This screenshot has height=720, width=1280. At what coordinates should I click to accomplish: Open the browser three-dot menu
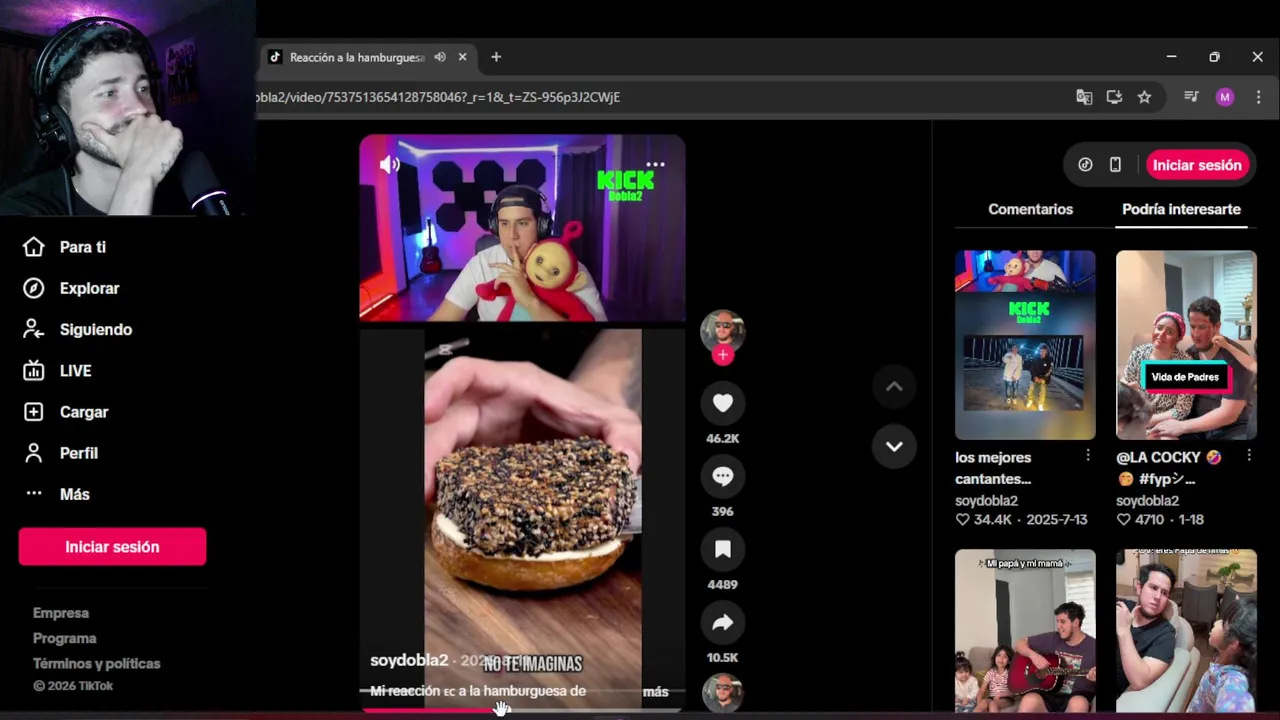tap(1259, 97)
